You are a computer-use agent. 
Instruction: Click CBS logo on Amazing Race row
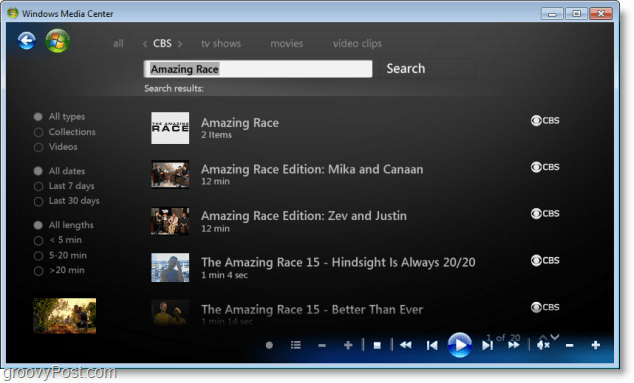click(545, 121)
